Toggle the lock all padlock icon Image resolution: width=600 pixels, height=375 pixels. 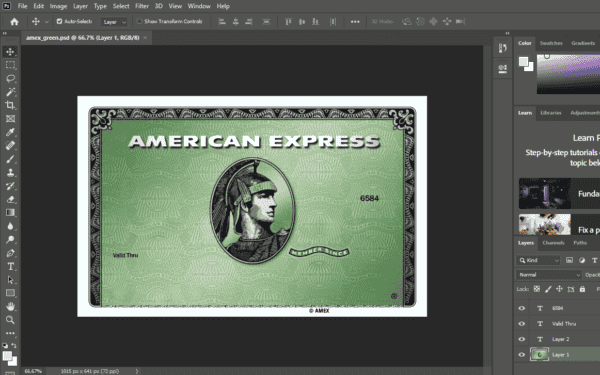click(x=582, y=289)
